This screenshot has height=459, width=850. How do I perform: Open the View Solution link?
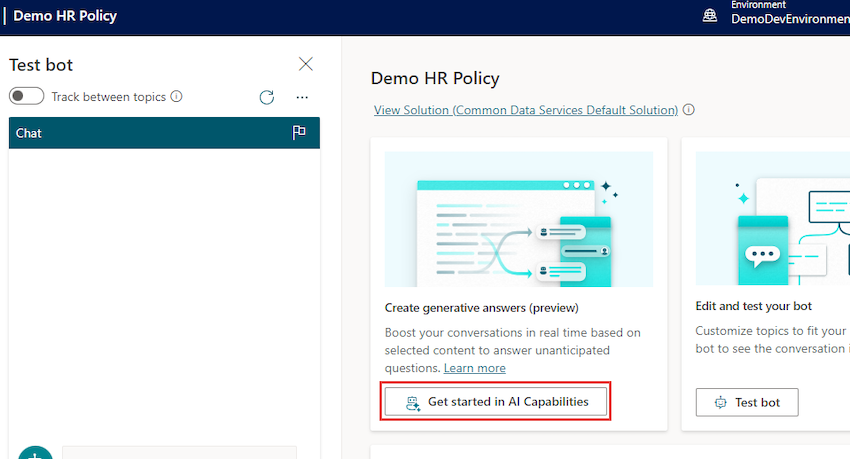pos(526,110)
